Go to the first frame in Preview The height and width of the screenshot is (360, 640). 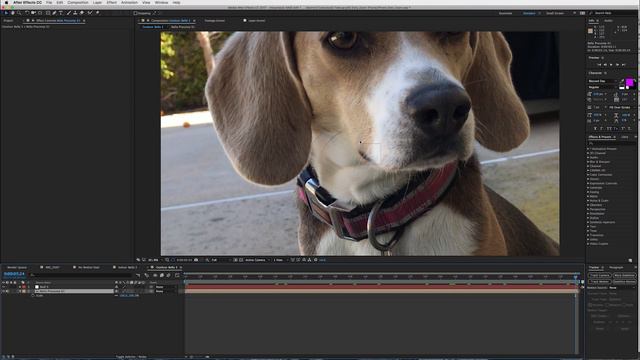pyautogui.click(x=599, y=64)
